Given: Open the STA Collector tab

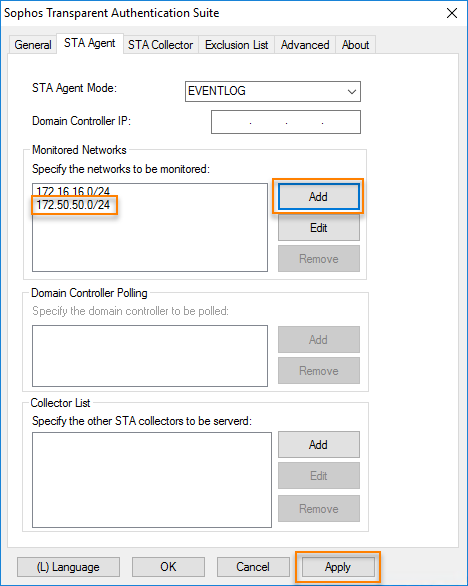Looking at the screenshot, I should click(161, 45).
